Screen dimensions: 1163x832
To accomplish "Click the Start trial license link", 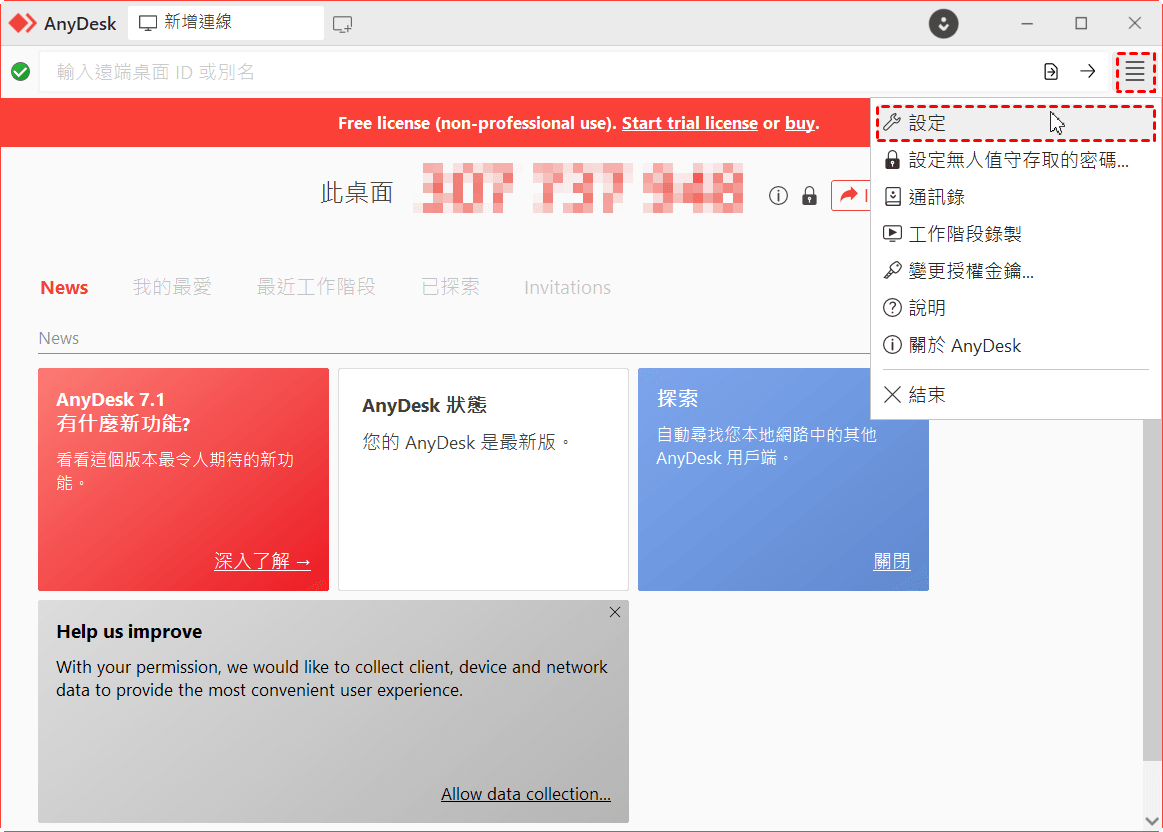I will (x=689, y=123).
